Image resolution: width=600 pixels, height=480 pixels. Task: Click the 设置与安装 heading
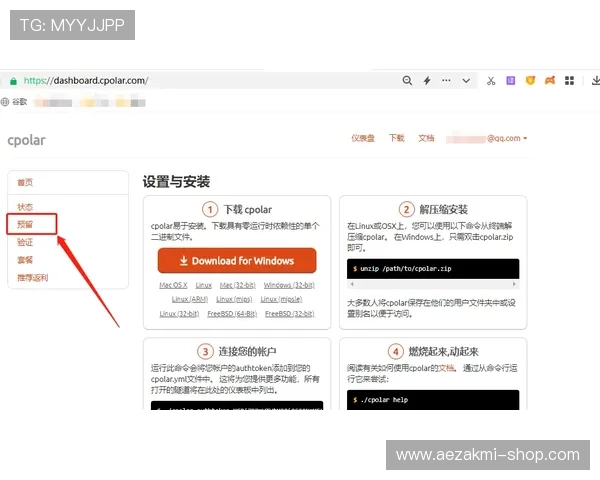(176, 182)
